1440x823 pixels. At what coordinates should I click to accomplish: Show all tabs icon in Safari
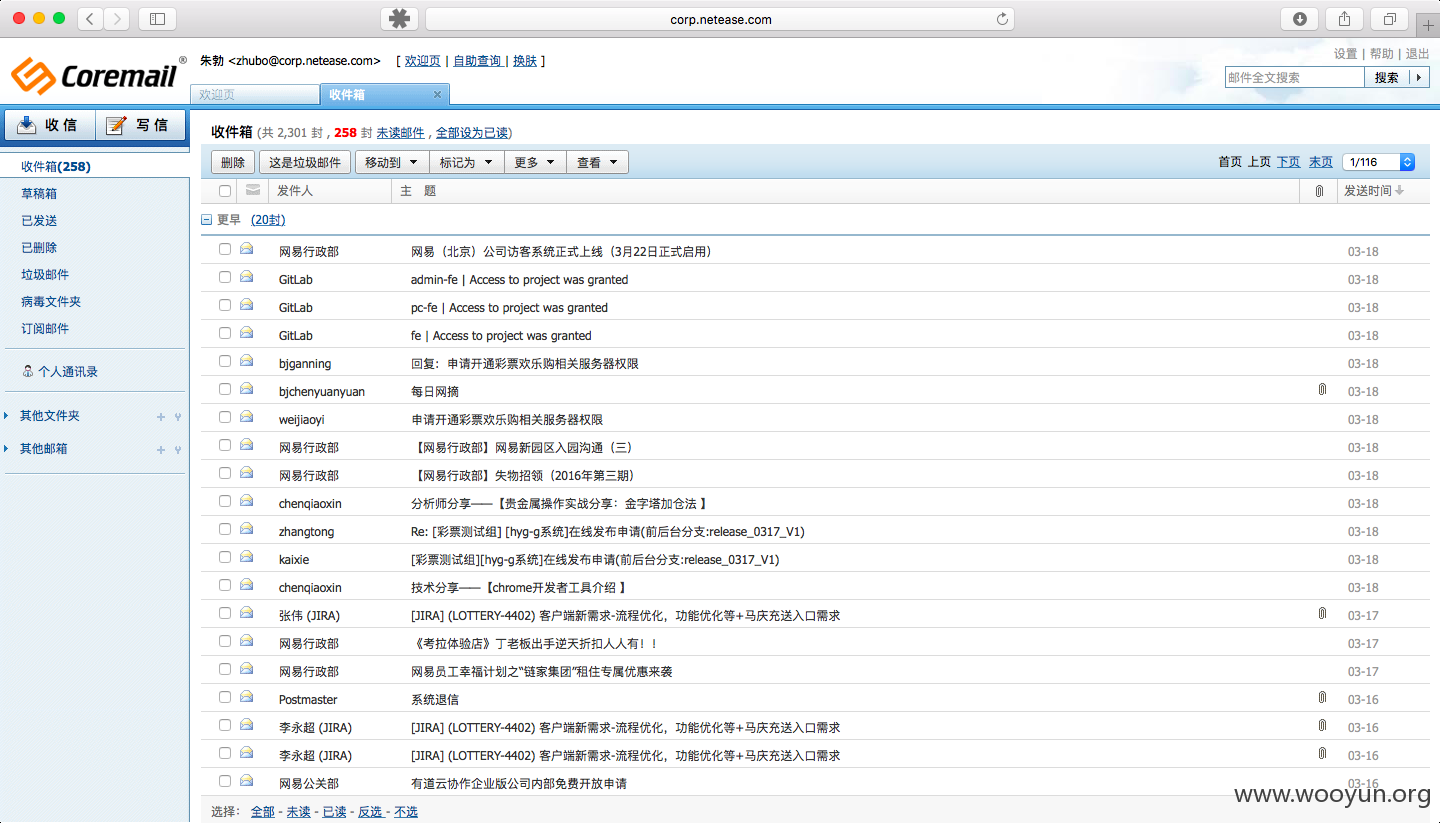pyautogui.click(x=1390, y=19)
